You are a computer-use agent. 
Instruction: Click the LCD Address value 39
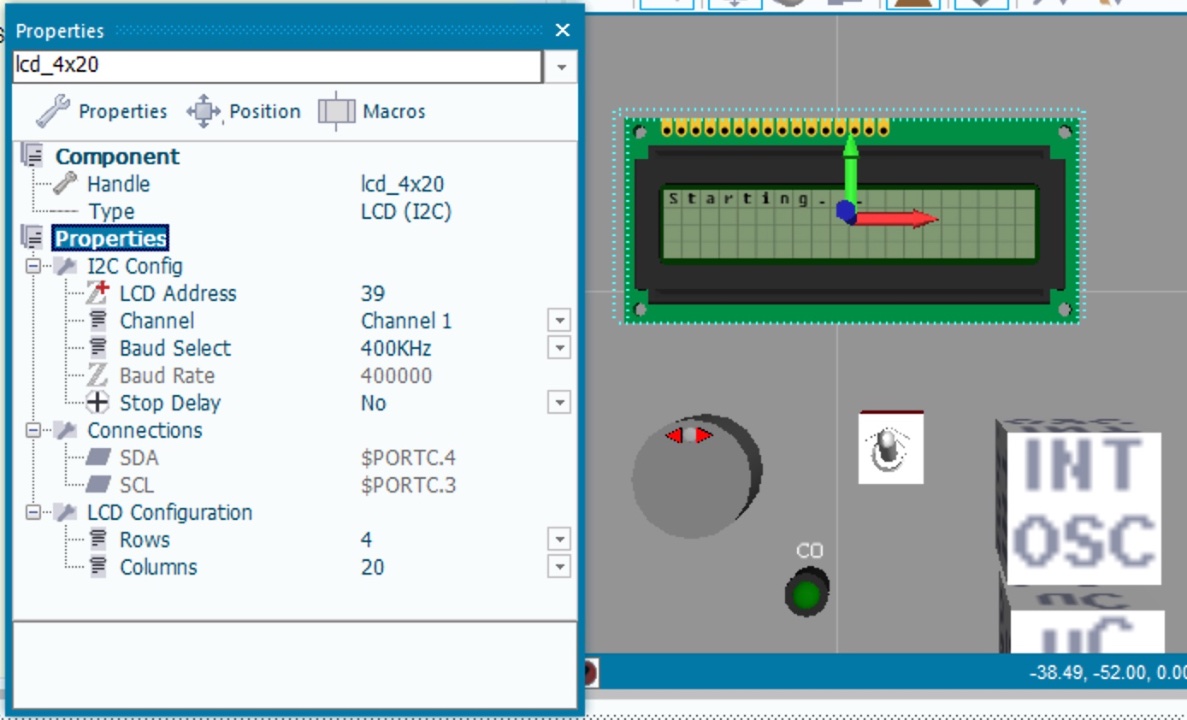(x=373, y=294)
